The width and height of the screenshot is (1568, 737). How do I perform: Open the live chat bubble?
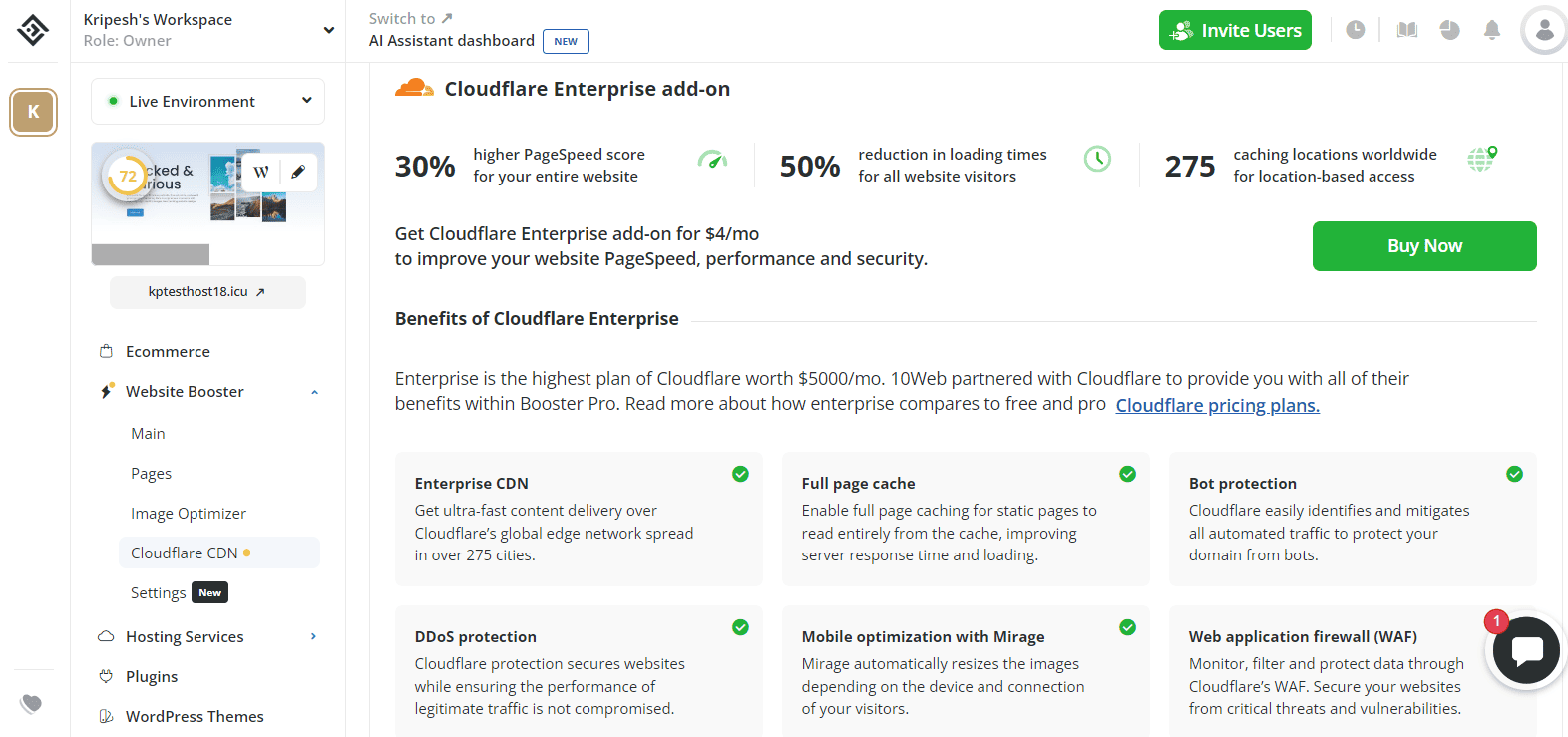pos(1526,651)
